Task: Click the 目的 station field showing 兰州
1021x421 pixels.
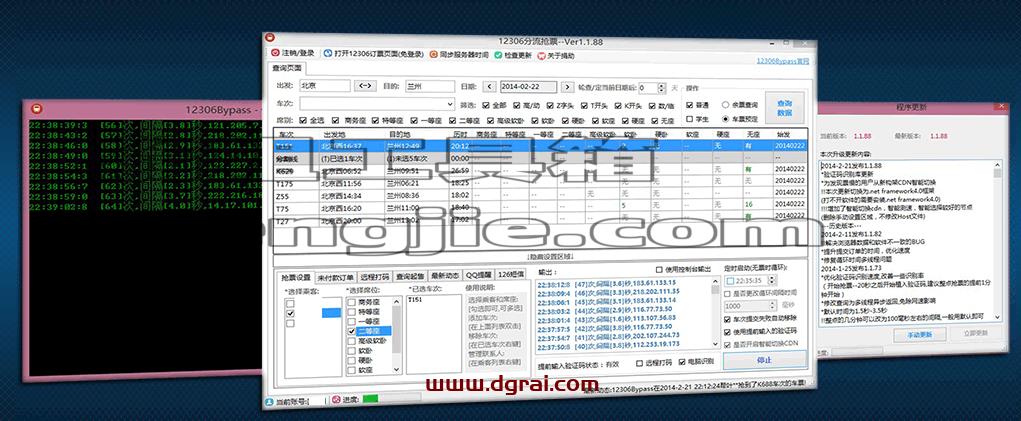Action: 429,86
